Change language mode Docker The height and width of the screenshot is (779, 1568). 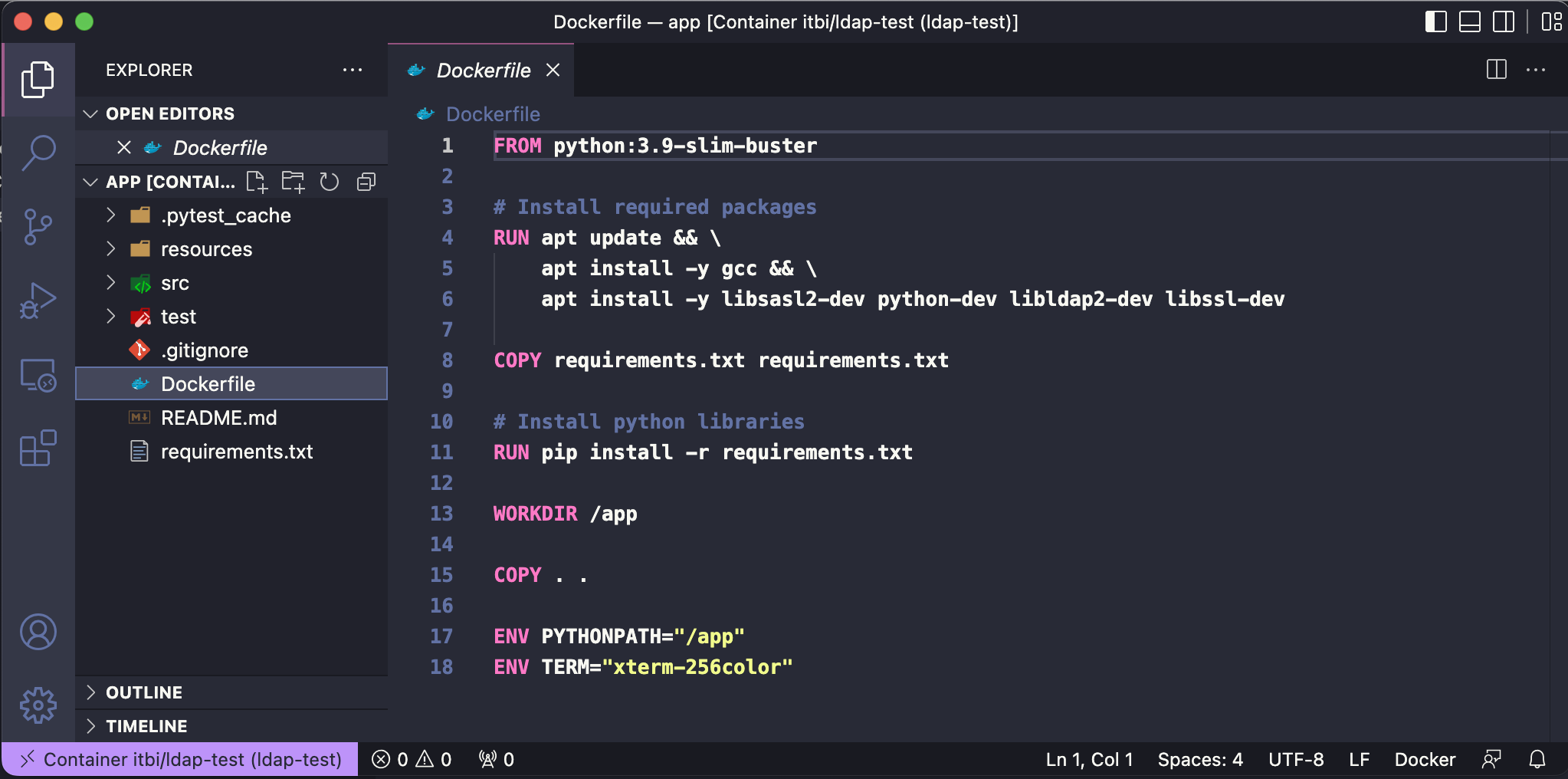1425,759
